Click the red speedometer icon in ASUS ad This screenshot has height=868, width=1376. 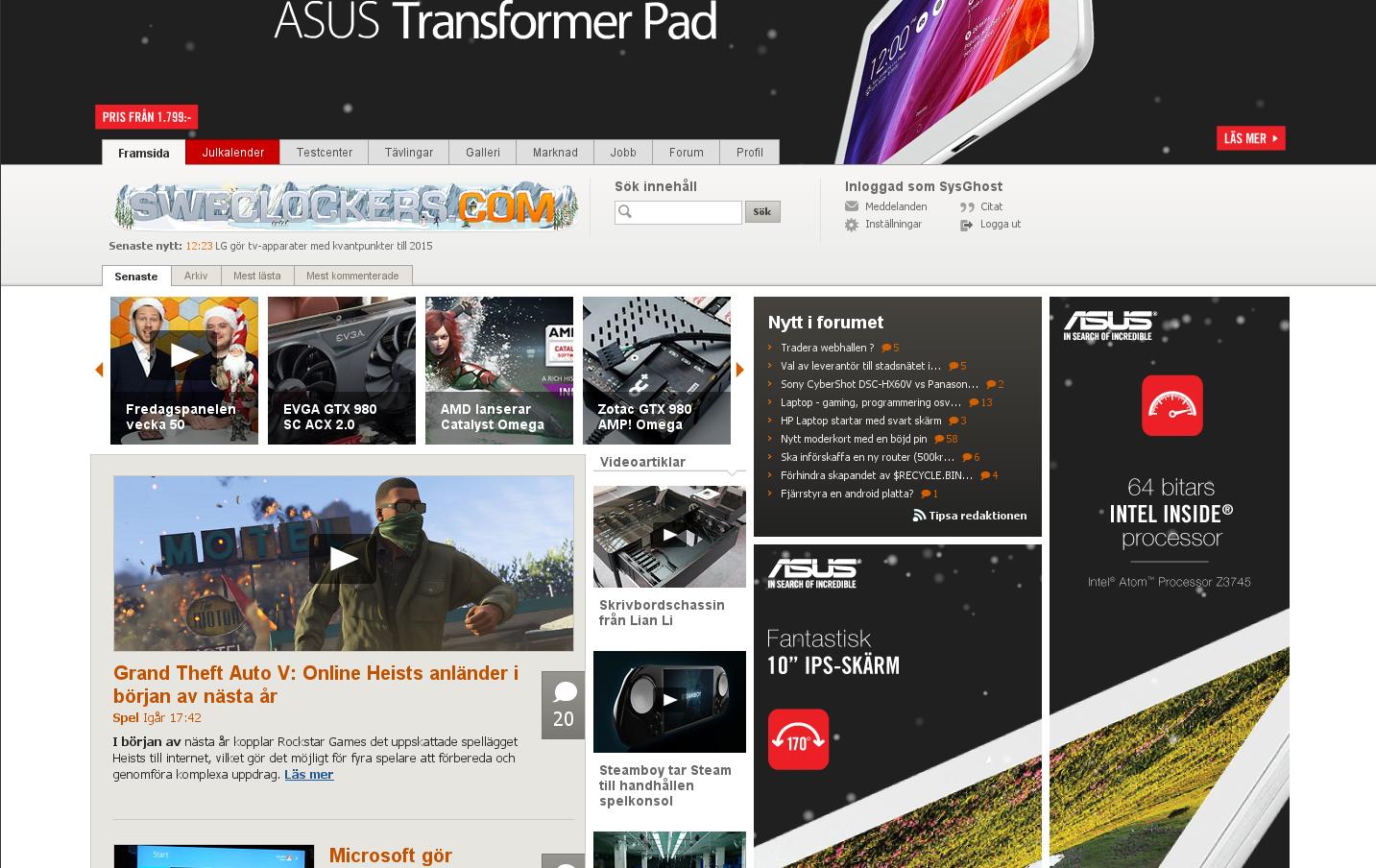pos(1171,405)
